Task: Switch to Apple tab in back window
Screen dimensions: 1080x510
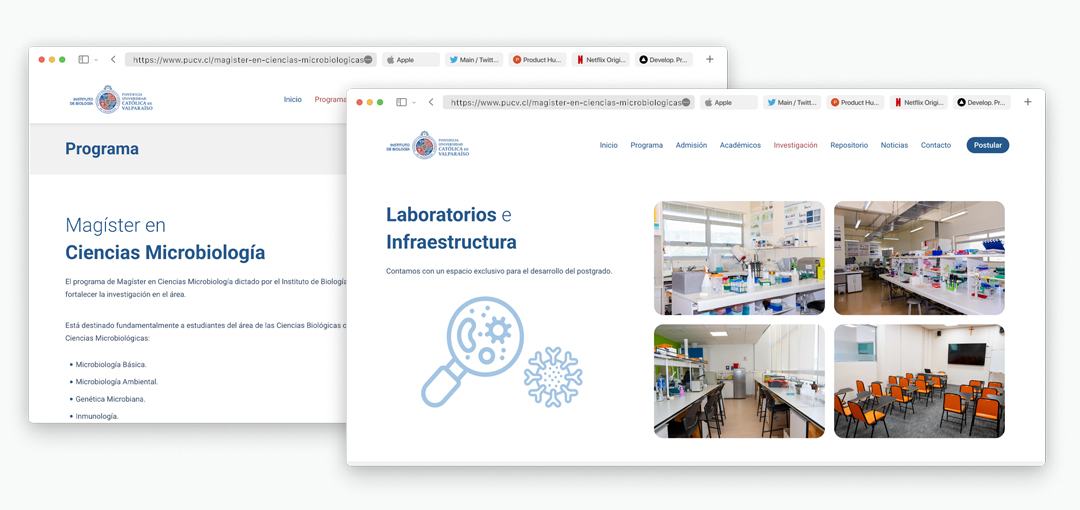Action: click(x=411, y=60)
